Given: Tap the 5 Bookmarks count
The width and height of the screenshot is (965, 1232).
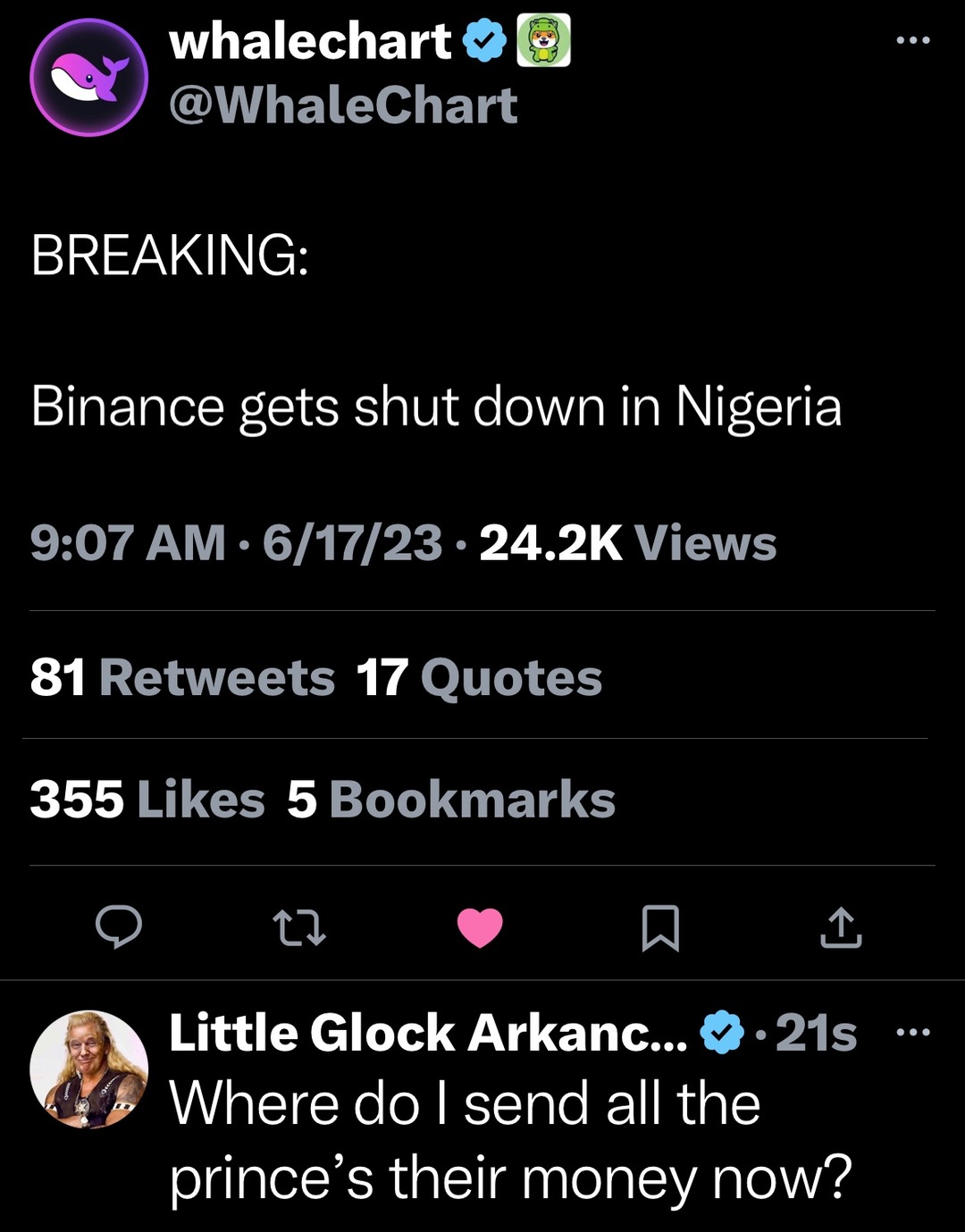Looking at the screenshot, I should click(x=451, y=799).
